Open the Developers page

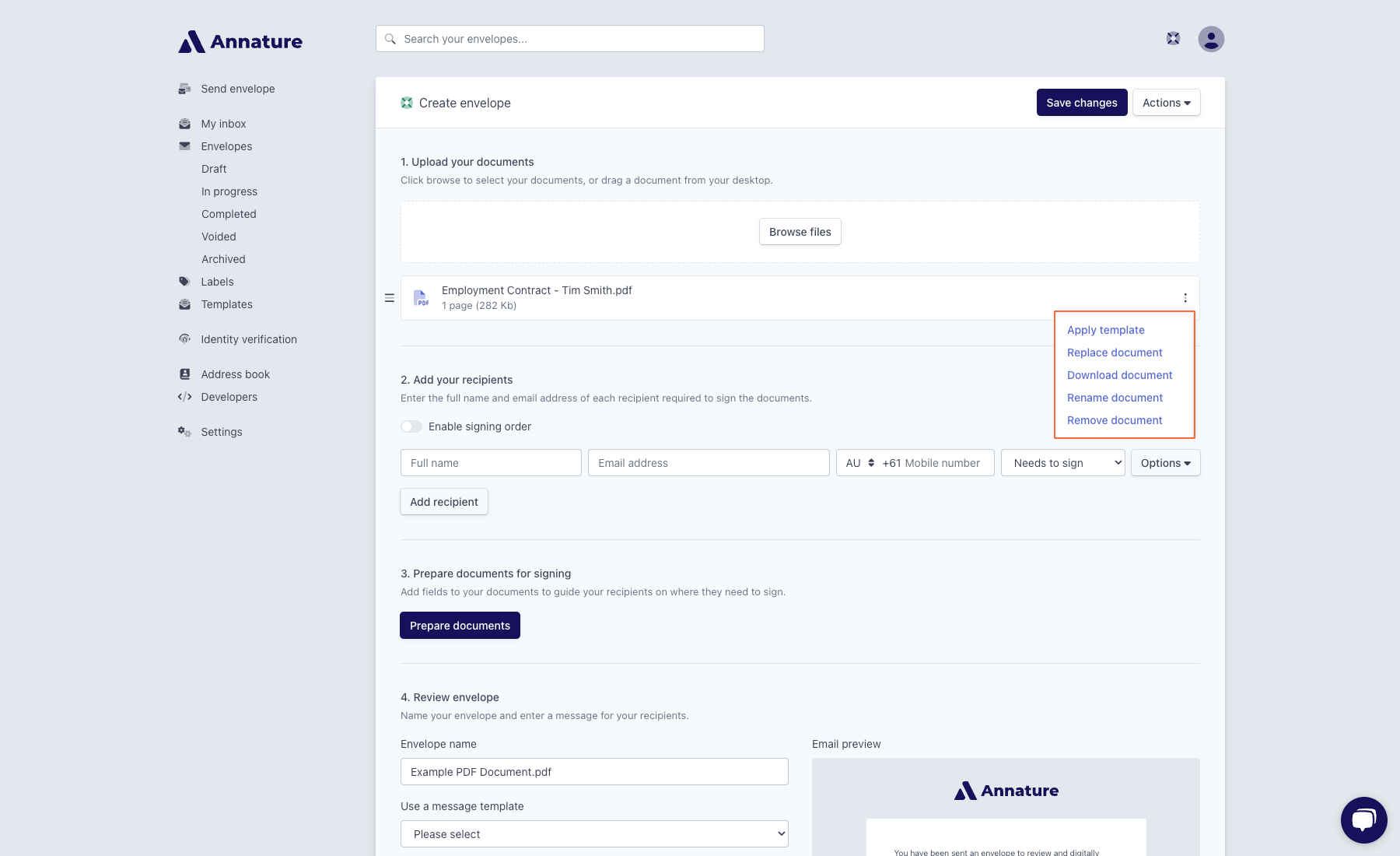pyautogui.click(x=229, y=397)
